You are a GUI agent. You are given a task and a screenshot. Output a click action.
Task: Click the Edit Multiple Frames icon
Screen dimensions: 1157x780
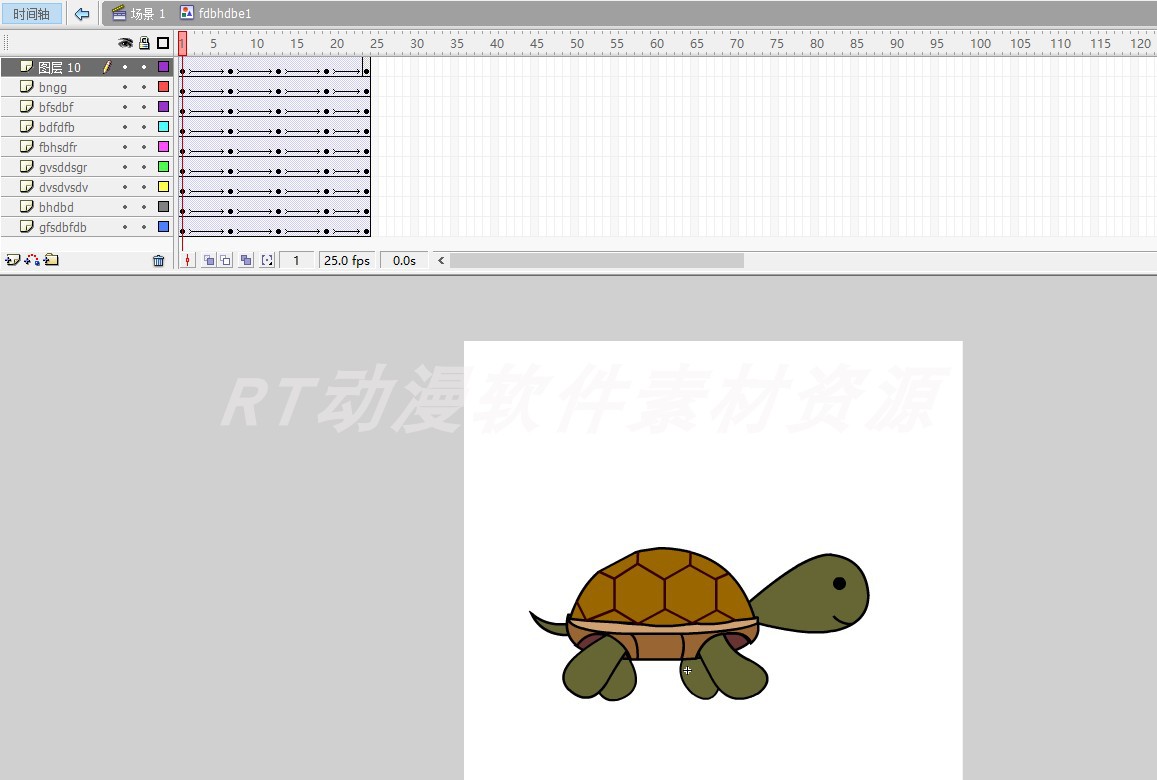click(x=246, y=259)
